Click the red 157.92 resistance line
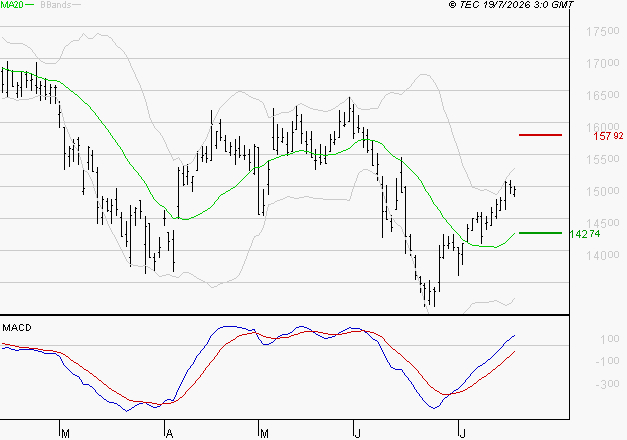The width and height of the screenshot is (627, 440). point(540,135)
